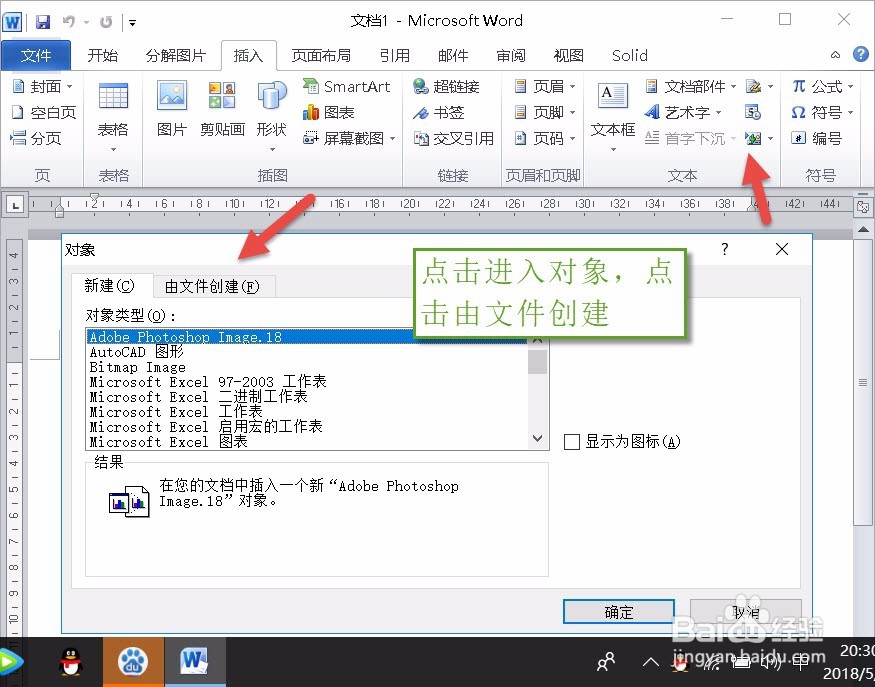Select 'Microsoft Excel 启用宏的工作表' entry

[x=307, y=427]
